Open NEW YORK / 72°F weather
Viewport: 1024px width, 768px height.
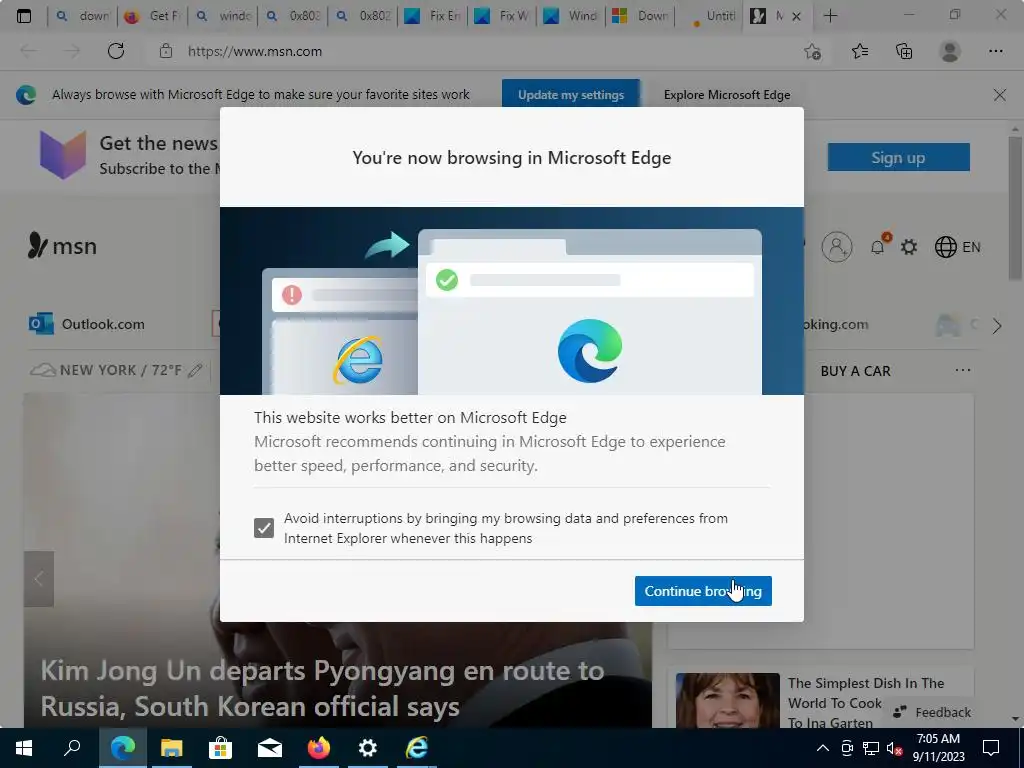point(107,370)
